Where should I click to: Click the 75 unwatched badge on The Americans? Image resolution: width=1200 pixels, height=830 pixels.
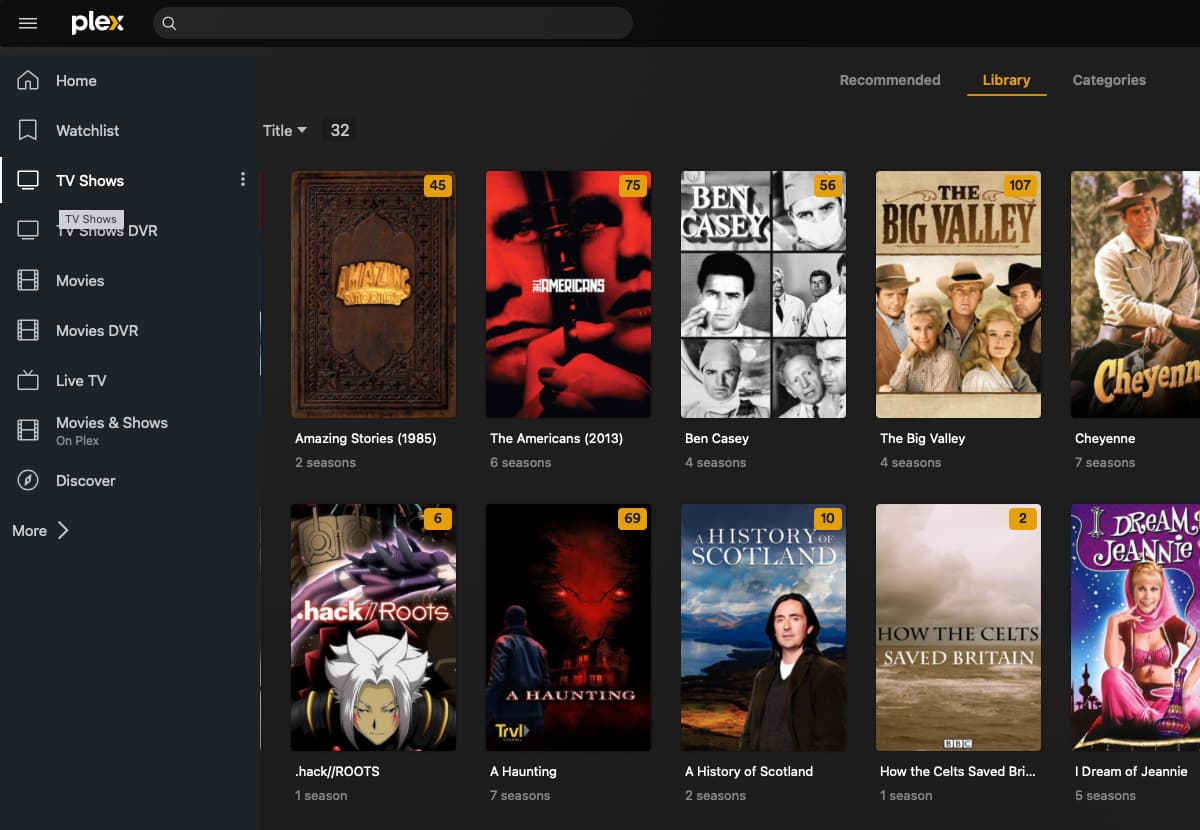point(632,185)
